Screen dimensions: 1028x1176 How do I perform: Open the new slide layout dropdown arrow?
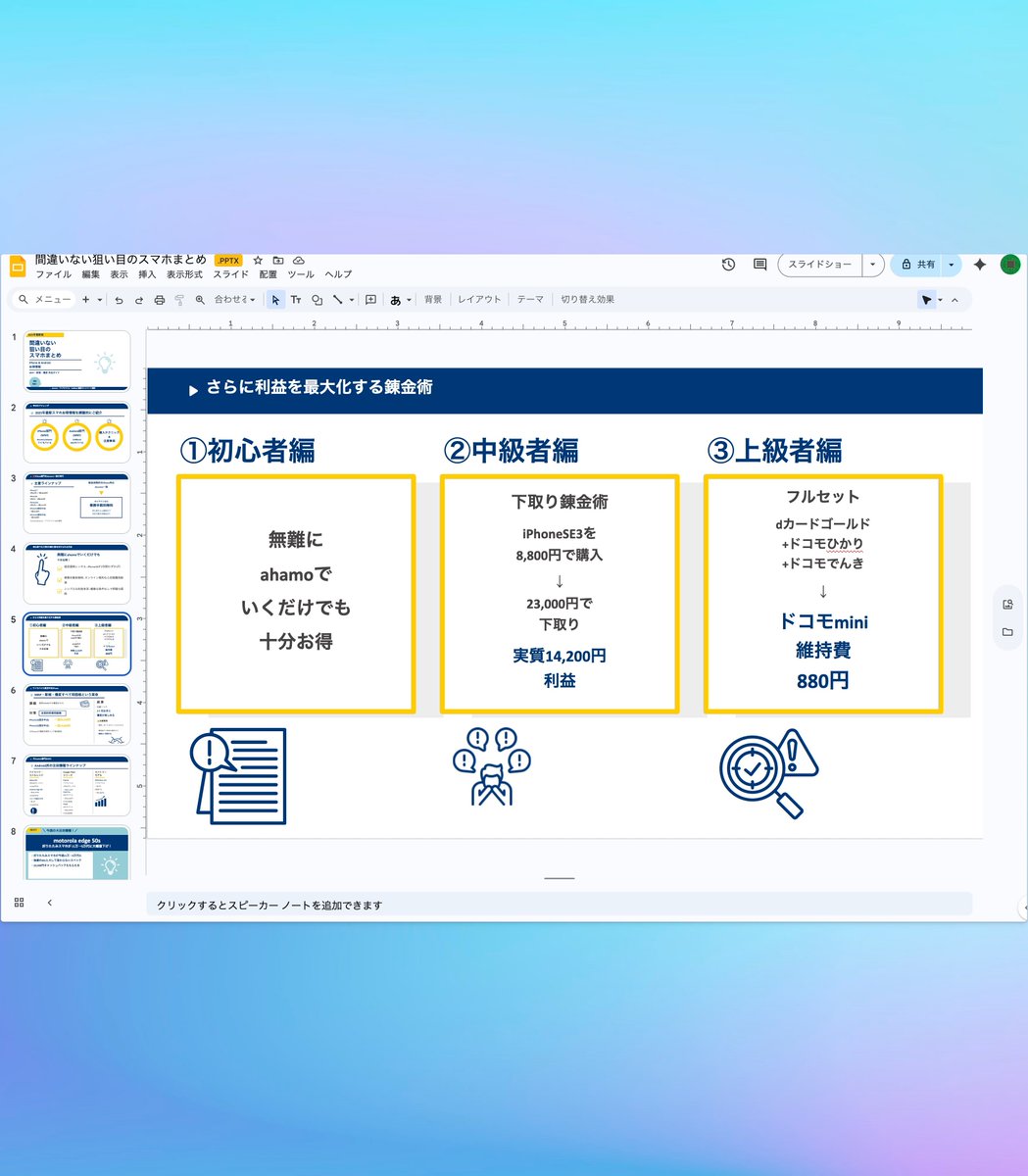coord(99,300)
